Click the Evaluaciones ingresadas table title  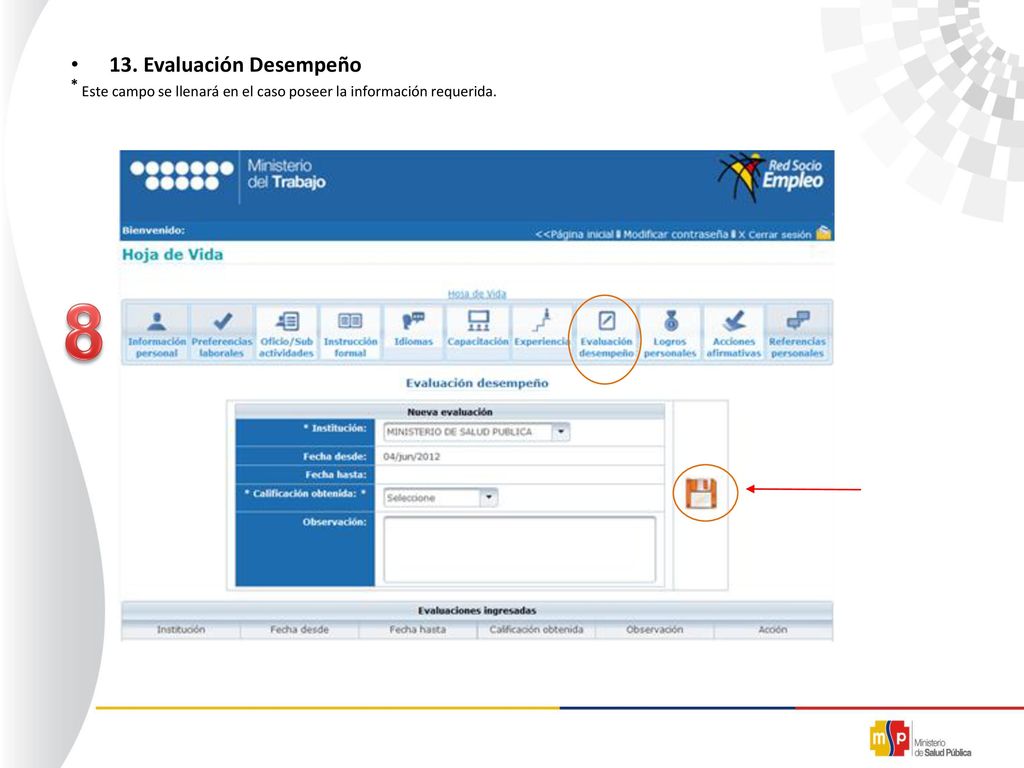coord(477,611)
